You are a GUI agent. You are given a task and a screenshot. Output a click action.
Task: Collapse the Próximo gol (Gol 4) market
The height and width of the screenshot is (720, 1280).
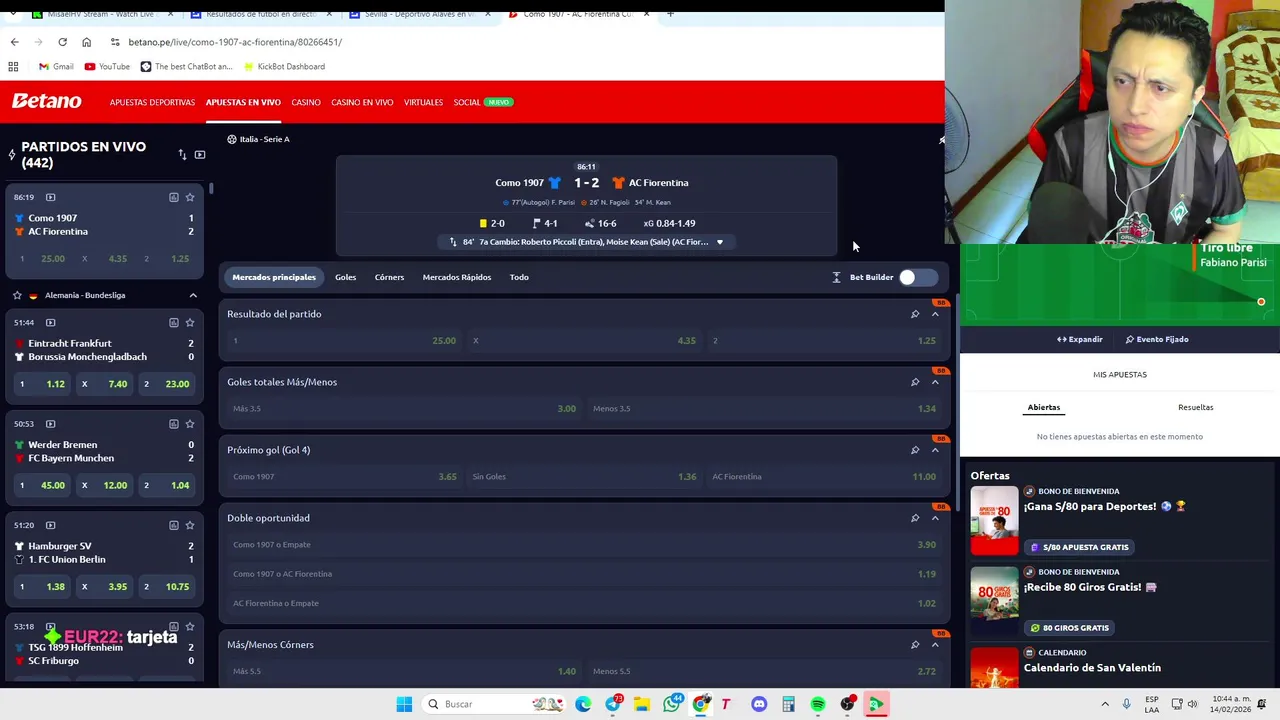(935, 450)
